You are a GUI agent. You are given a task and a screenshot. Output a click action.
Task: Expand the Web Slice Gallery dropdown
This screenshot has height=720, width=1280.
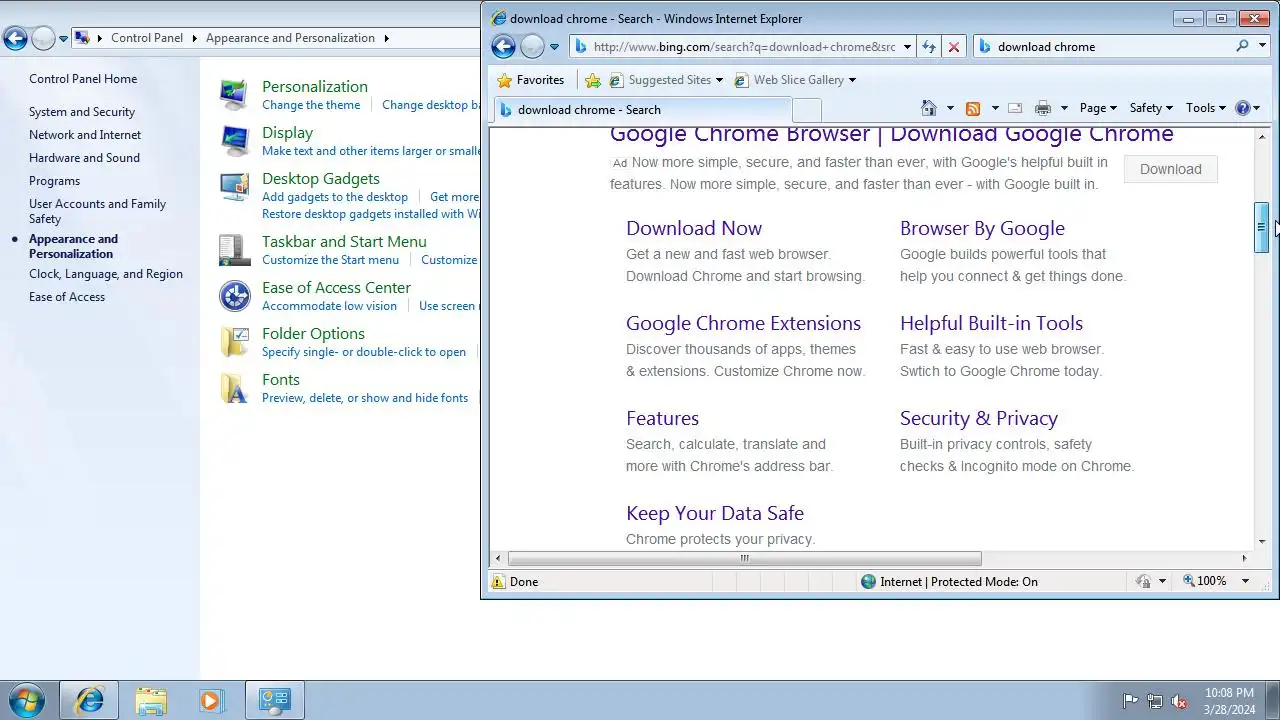pyautogui.click(x=852, y=80)
